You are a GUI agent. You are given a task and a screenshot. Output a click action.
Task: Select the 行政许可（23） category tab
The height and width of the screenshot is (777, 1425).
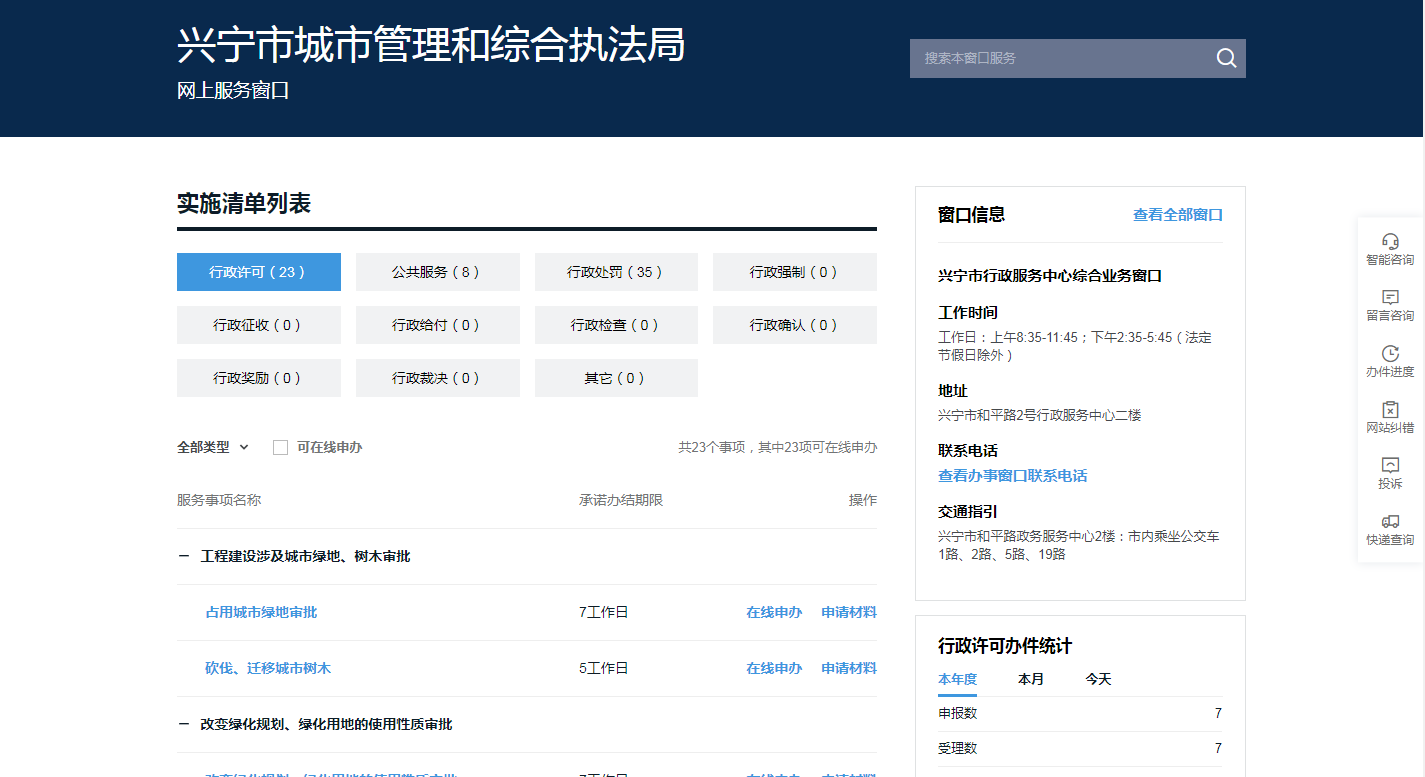coord(259,272)
